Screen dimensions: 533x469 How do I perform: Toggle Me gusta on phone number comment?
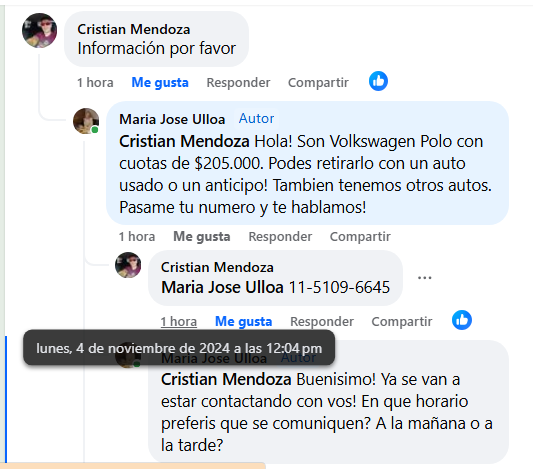(x=243, y=322)
